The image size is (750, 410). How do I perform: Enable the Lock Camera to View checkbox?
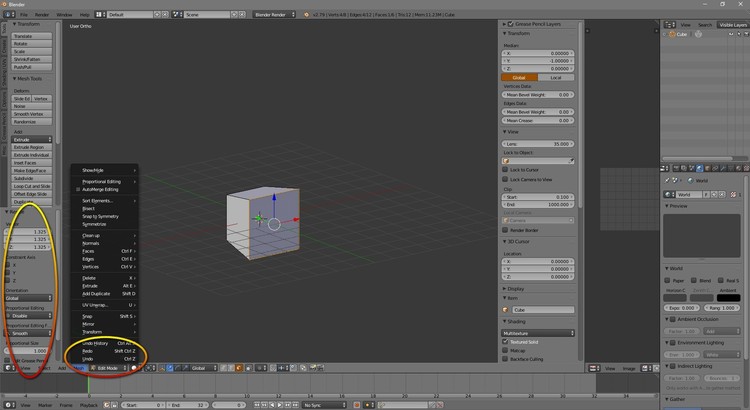click(x=505, y=179)
